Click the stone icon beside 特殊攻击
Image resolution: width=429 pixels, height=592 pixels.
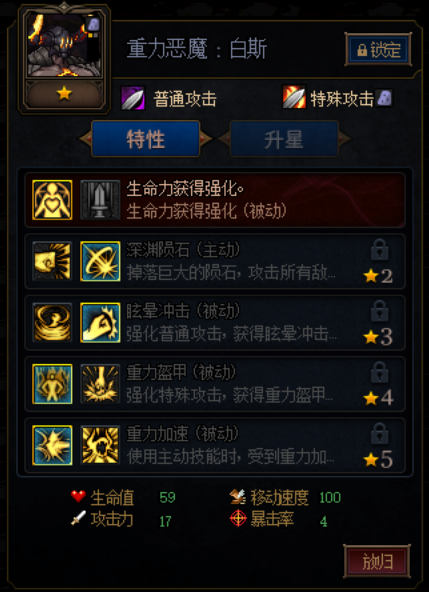click(384, 98)
